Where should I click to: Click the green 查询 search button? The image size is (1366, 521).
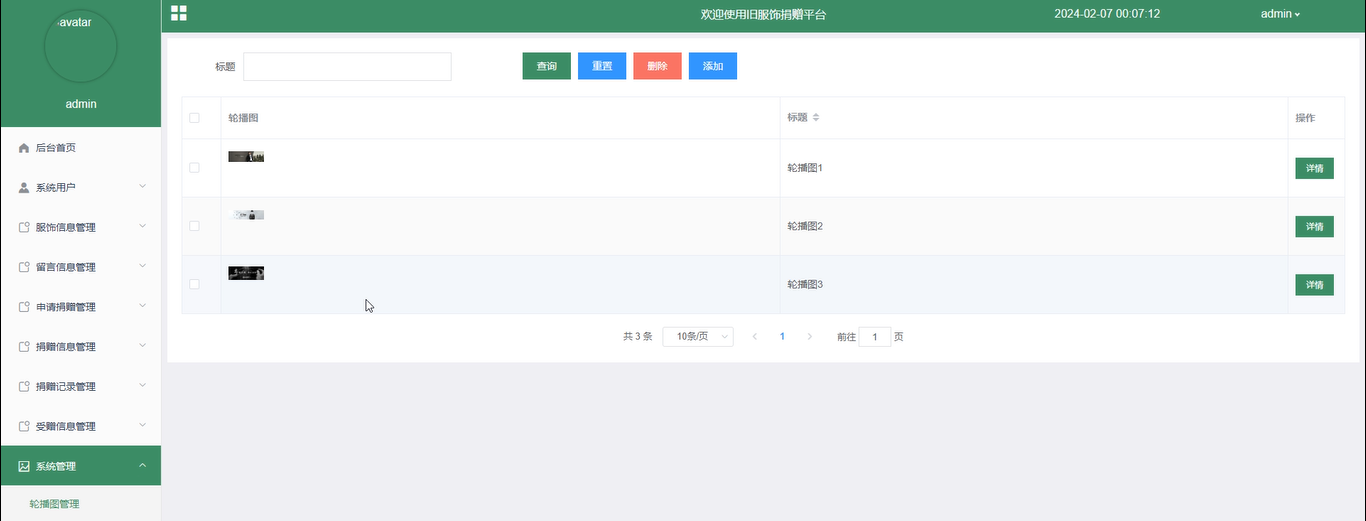coord(546,66)
